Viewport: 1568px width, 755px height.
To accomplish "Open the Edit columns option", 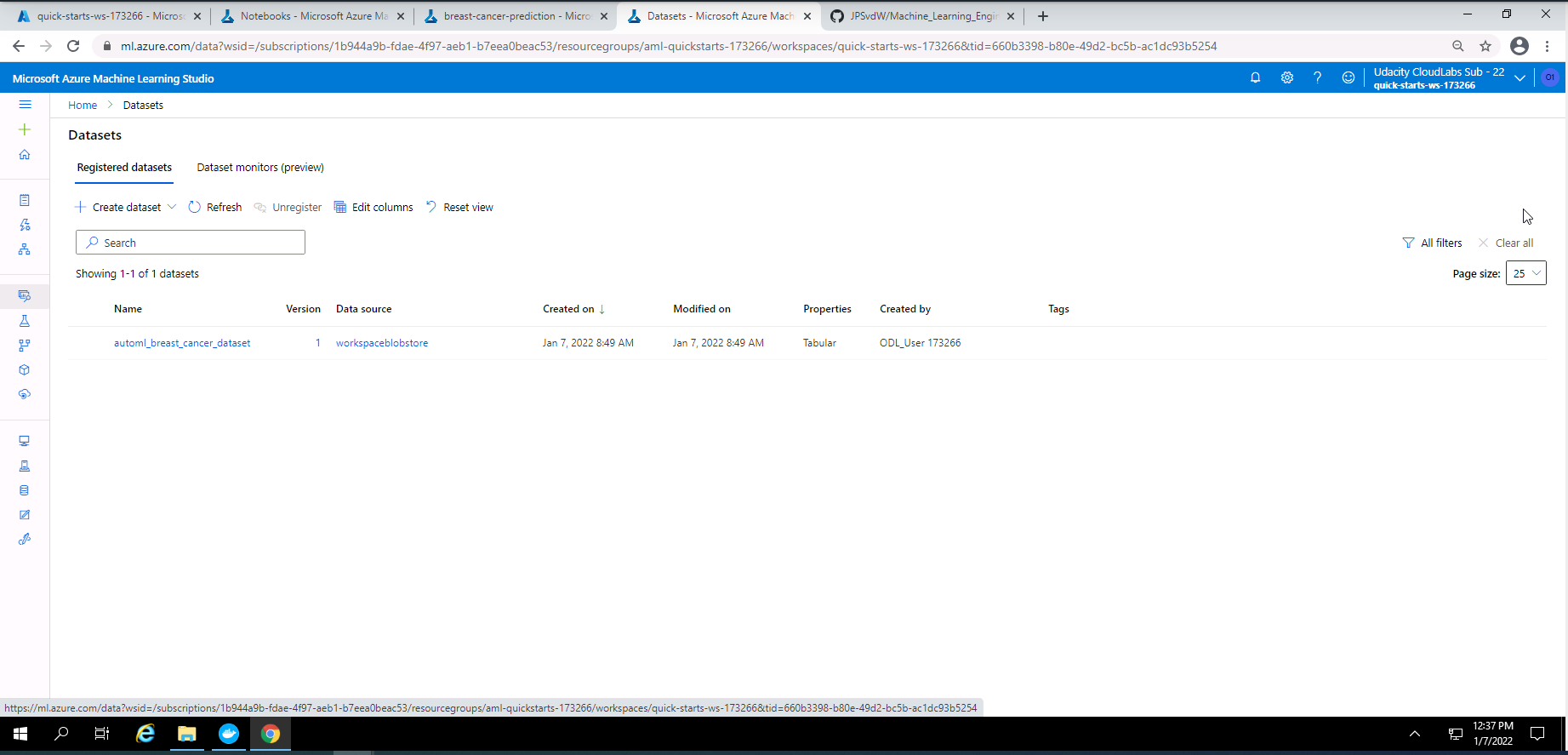I will (x=373, y=207).
